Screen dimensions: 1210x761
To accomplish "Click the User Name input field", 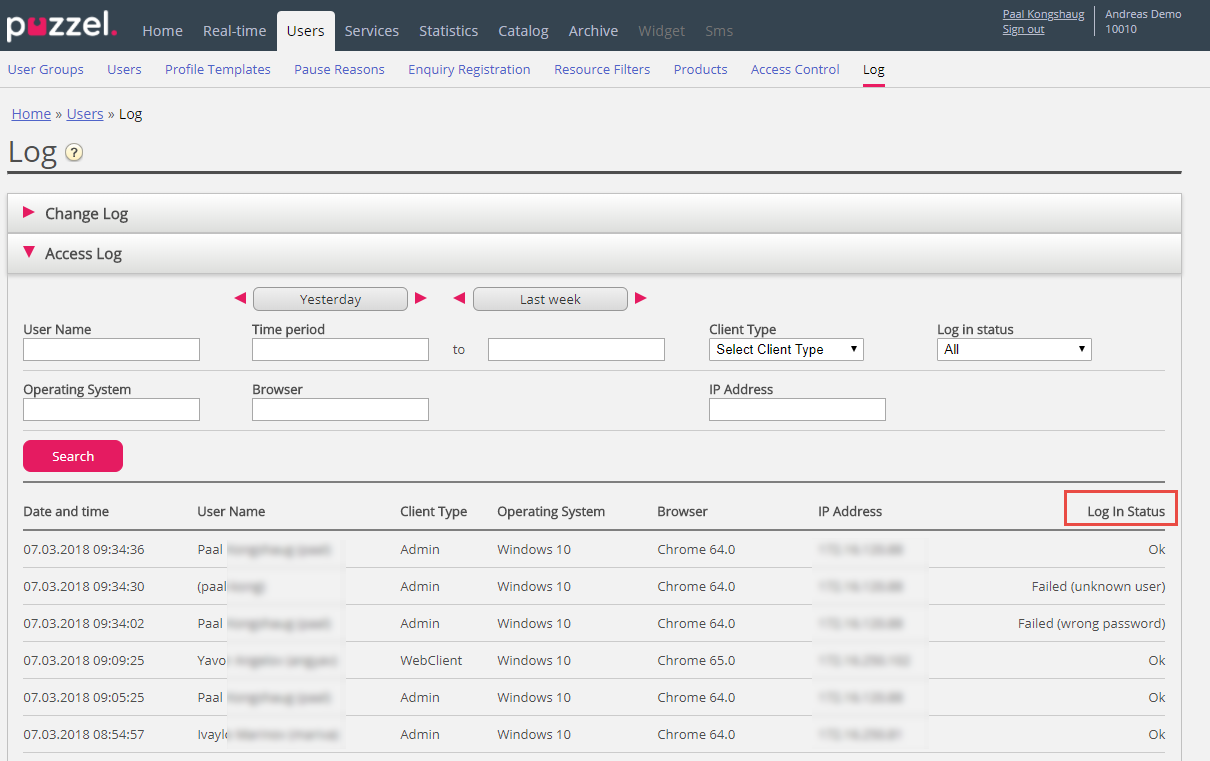I will (111, 349).
